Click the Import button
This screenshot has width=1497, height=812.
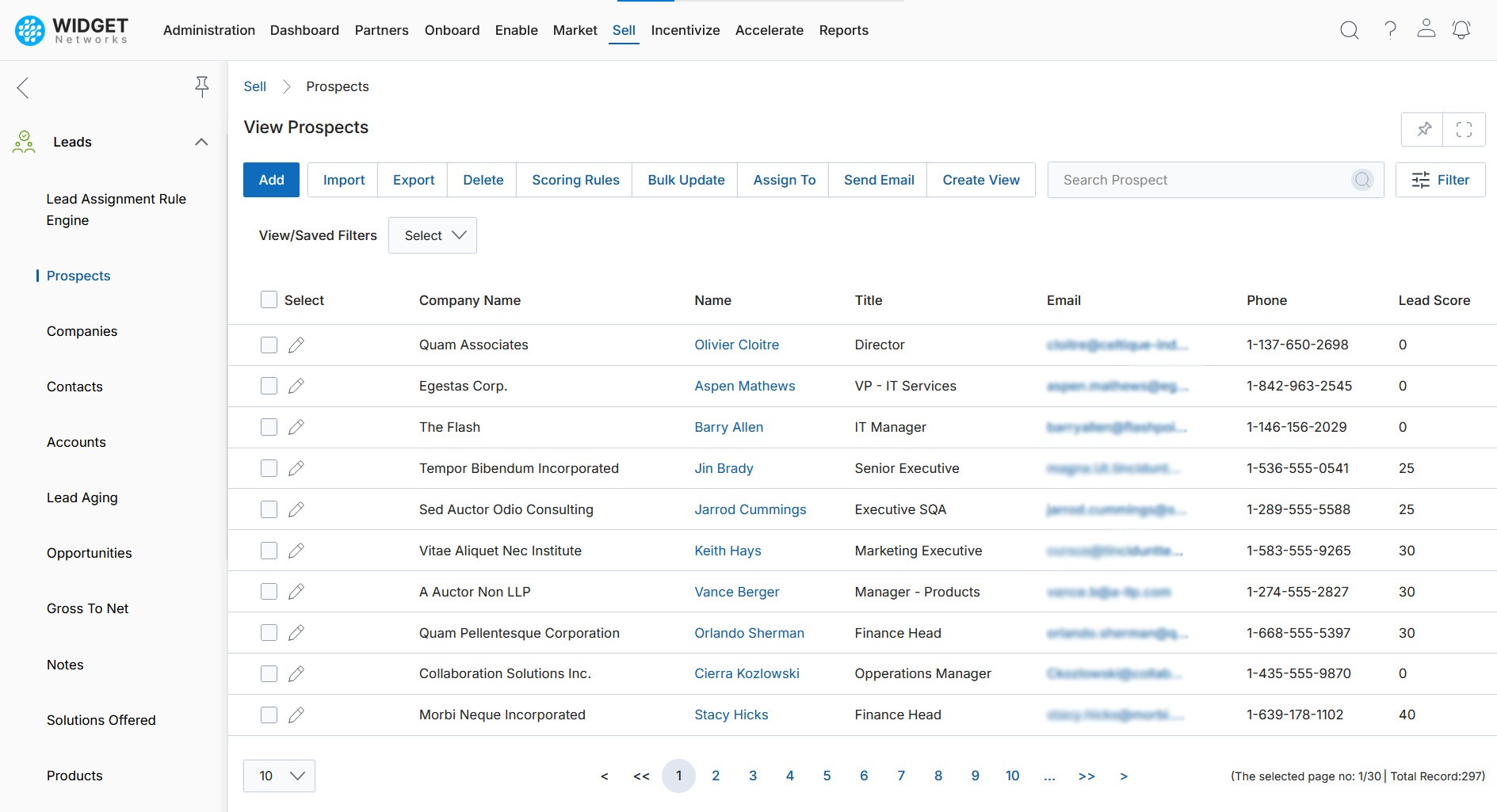coord(344,180)
